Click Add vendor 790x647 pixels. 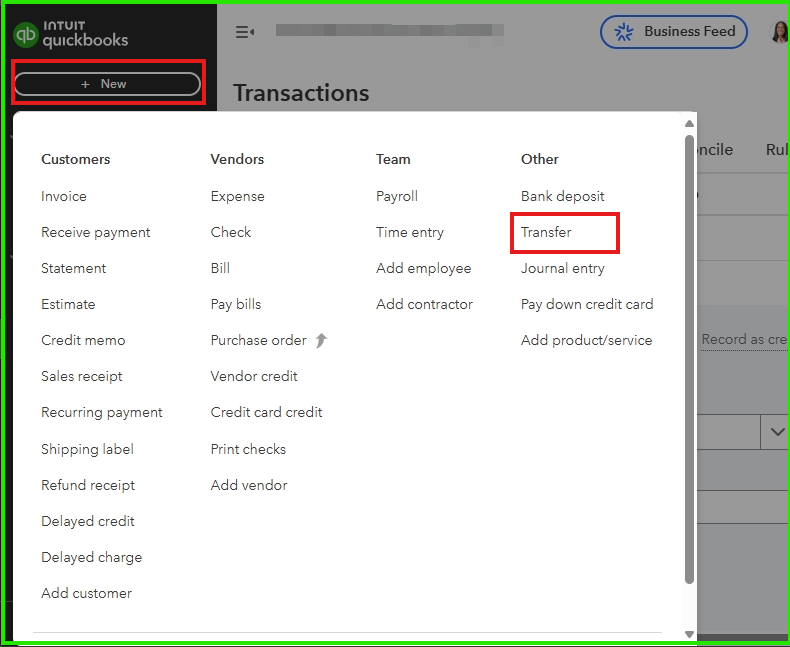(249, 485)
